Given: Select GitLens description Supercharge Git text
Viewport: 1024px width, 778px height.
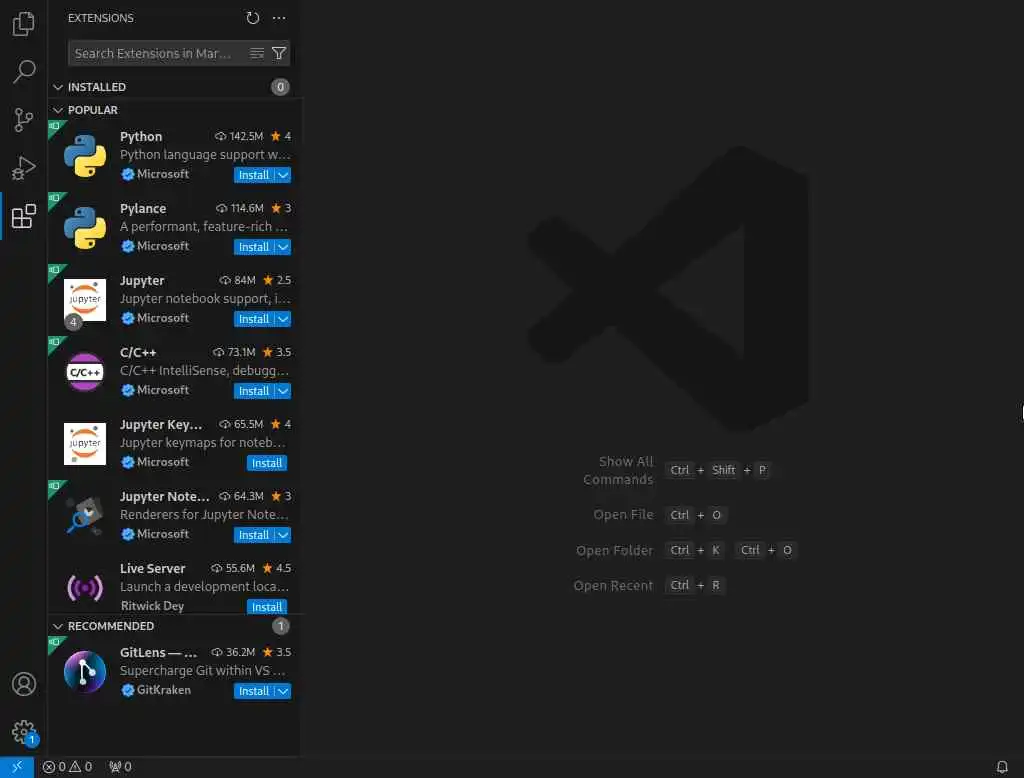Looking at the screenshot, I should tap(202, 671).
